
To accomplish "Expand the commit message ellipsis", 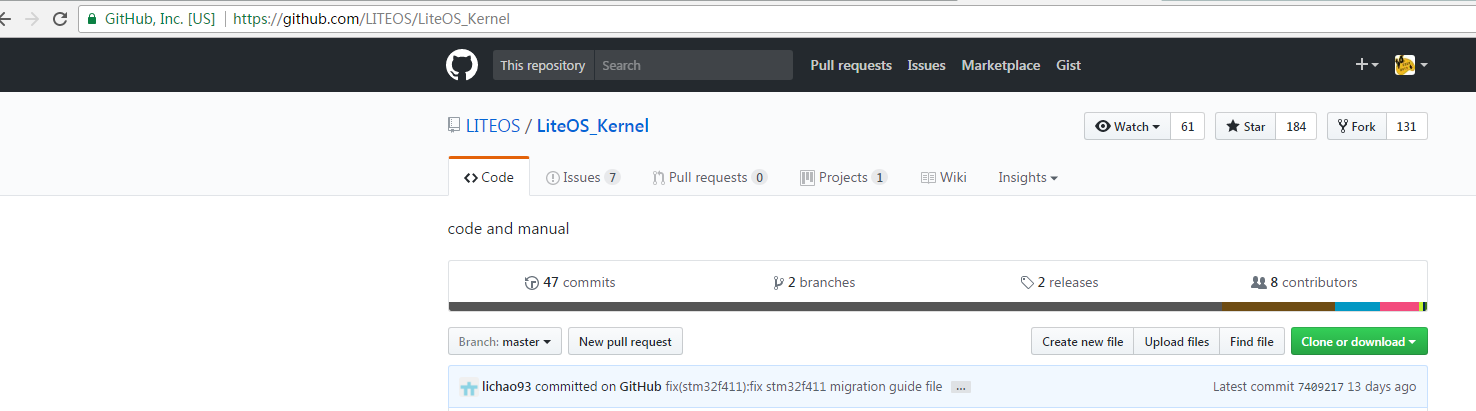I will pos(960,387).
